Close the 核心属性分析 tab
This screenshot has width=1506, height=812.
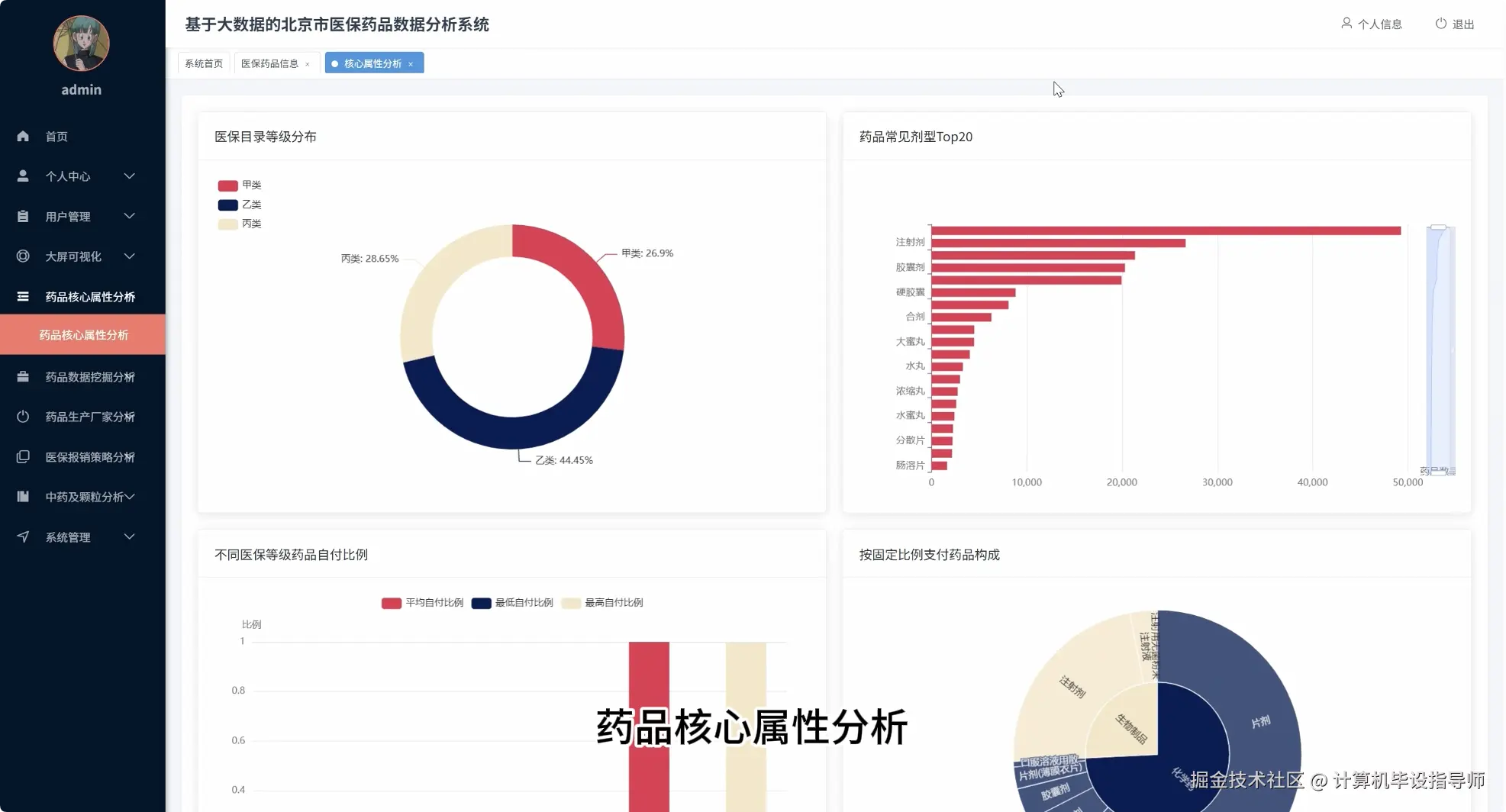pyautogui.click(x=411, y=63)
